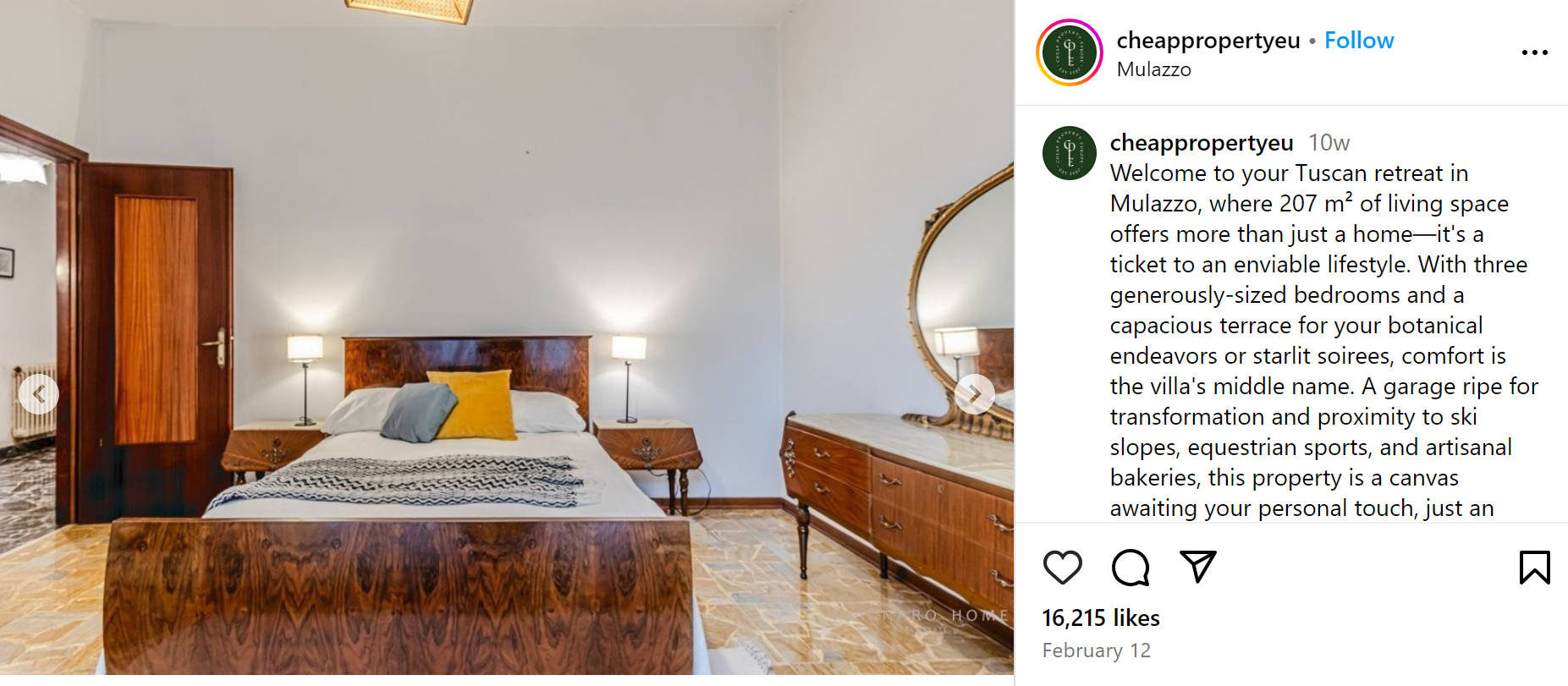This screenshot has width=1568, height=686.
Task: Follow the cheappropertyeu account
Action: [x=1359, y=40]
